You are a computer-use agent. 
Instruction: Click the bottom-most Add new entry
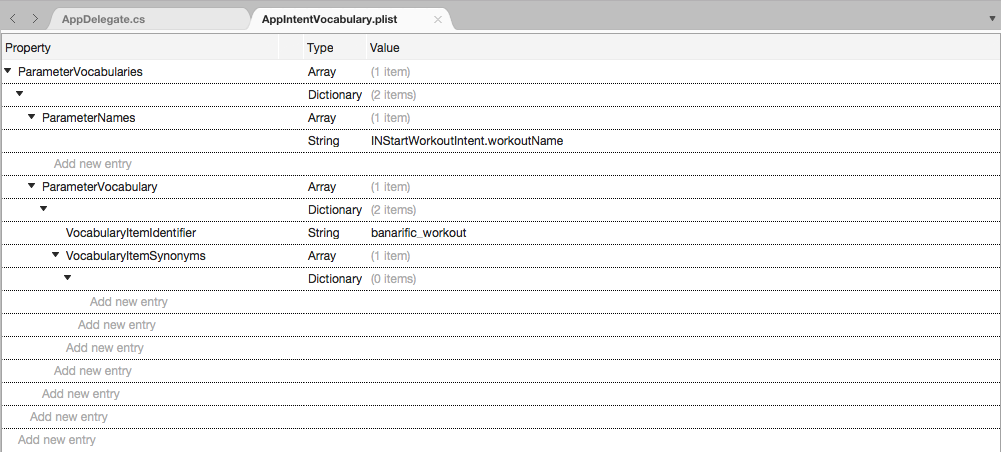click(56, 440)
